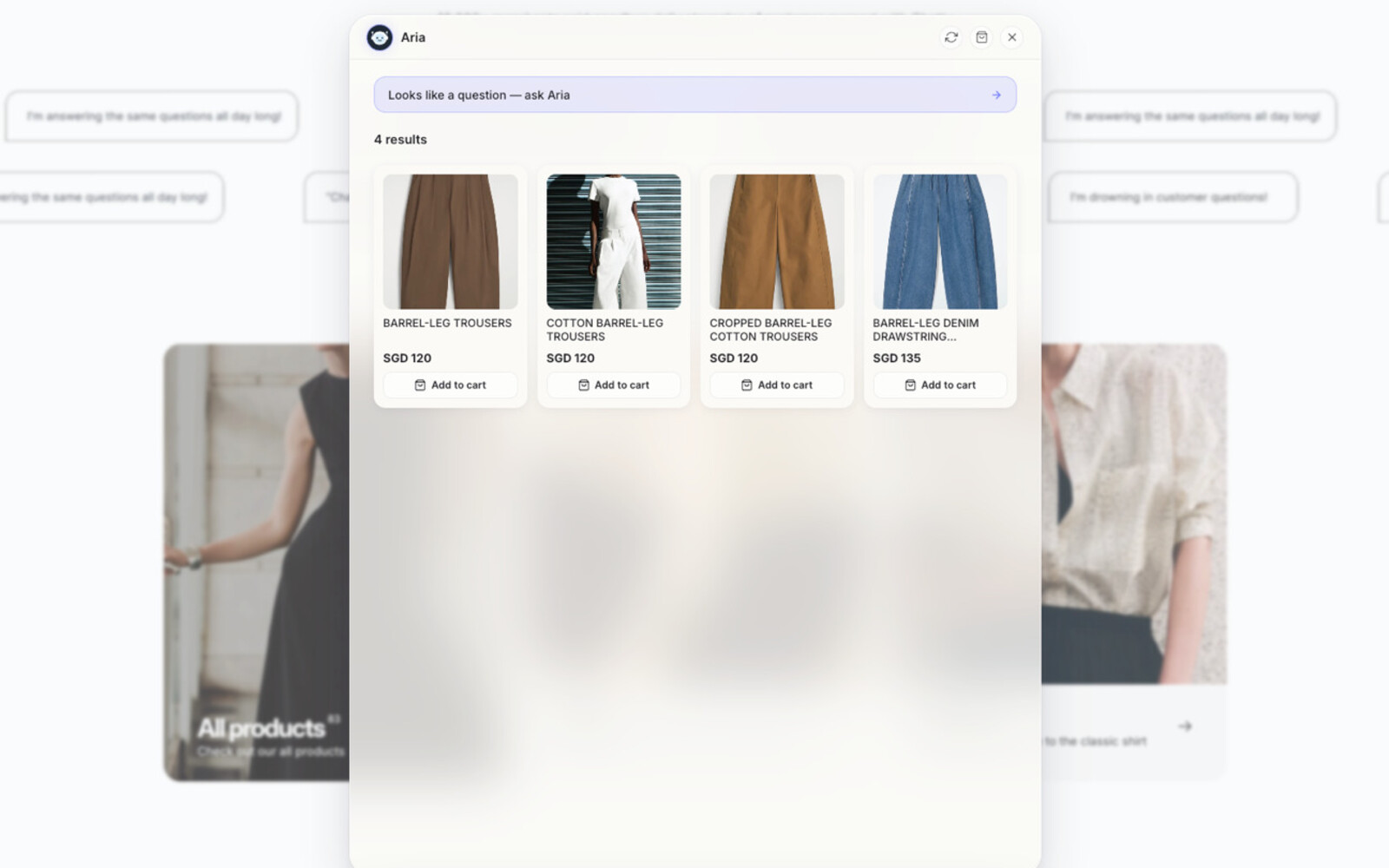
Task: Add Barrel-Leg Trousers to cart
Action: (450, 385)
